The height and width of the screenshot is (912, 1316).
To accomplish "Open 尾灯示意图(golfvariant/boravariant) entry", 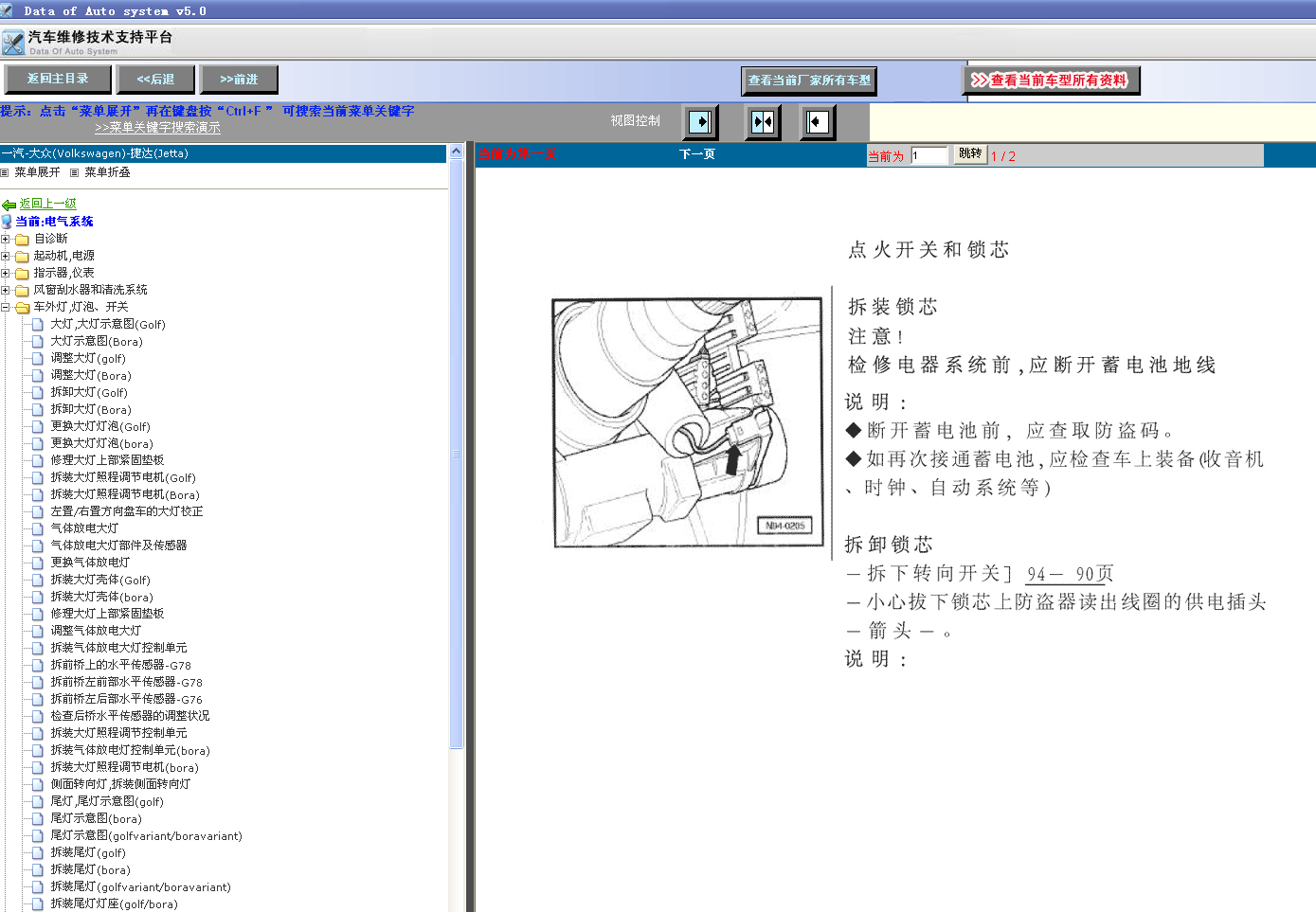I will [146, 835].
